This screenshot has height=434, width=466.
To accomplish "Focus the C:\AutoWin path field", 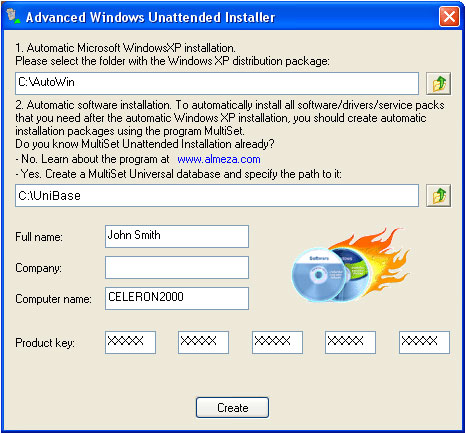I will point(217,83).
